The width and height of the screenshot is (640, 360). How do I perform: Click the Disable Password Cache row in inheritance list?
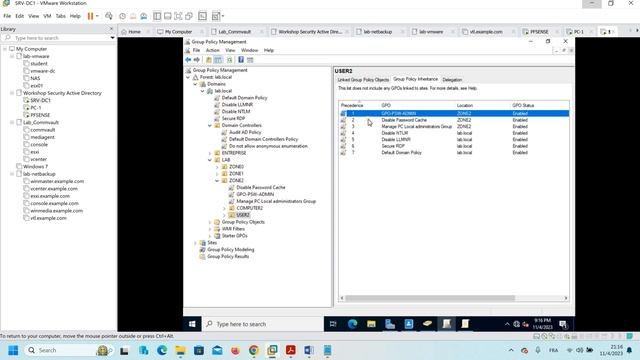[x=454, y=120]
